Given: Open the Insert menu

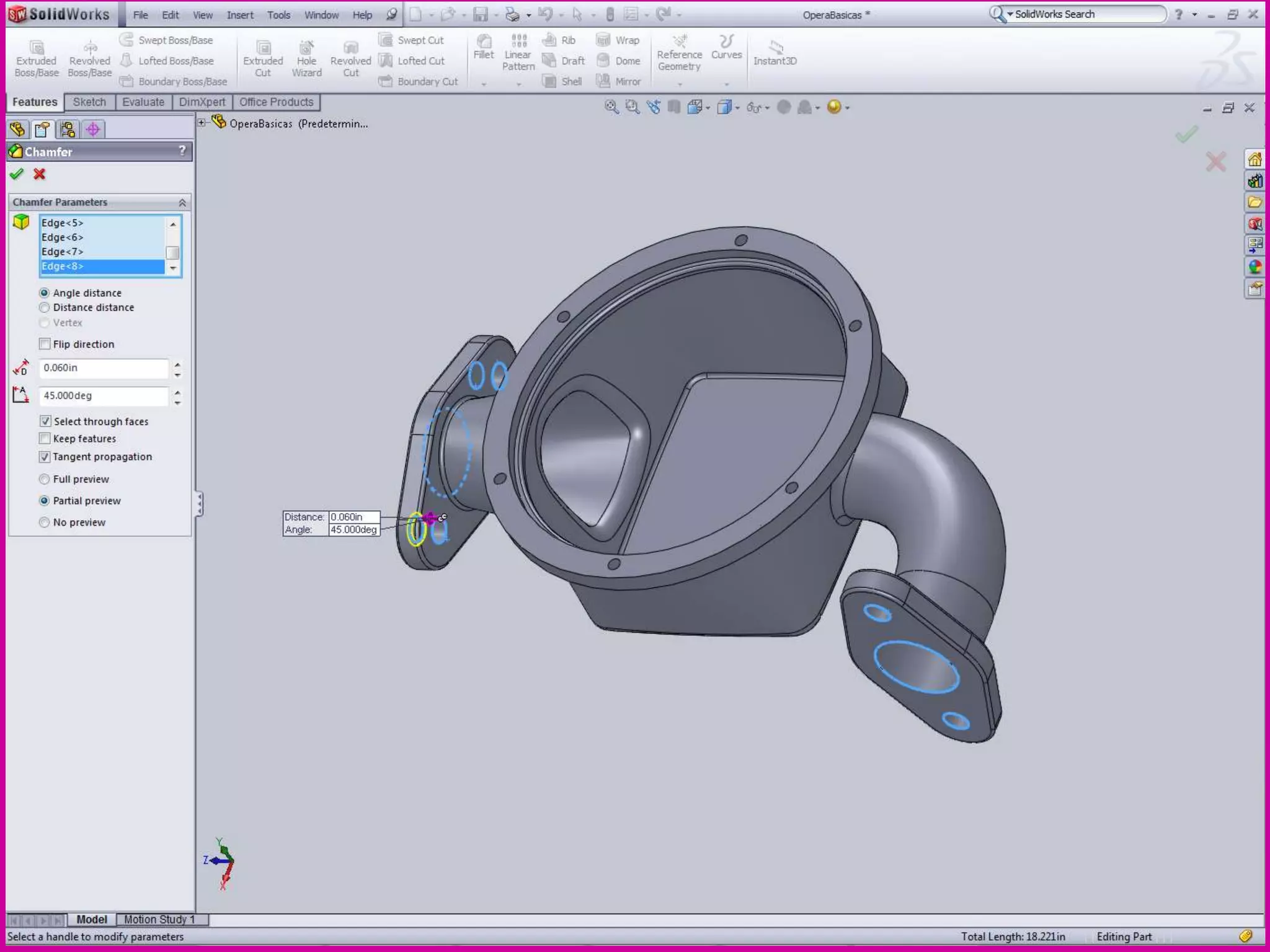Looking at the screenshot, I should [x=240, y=15].
